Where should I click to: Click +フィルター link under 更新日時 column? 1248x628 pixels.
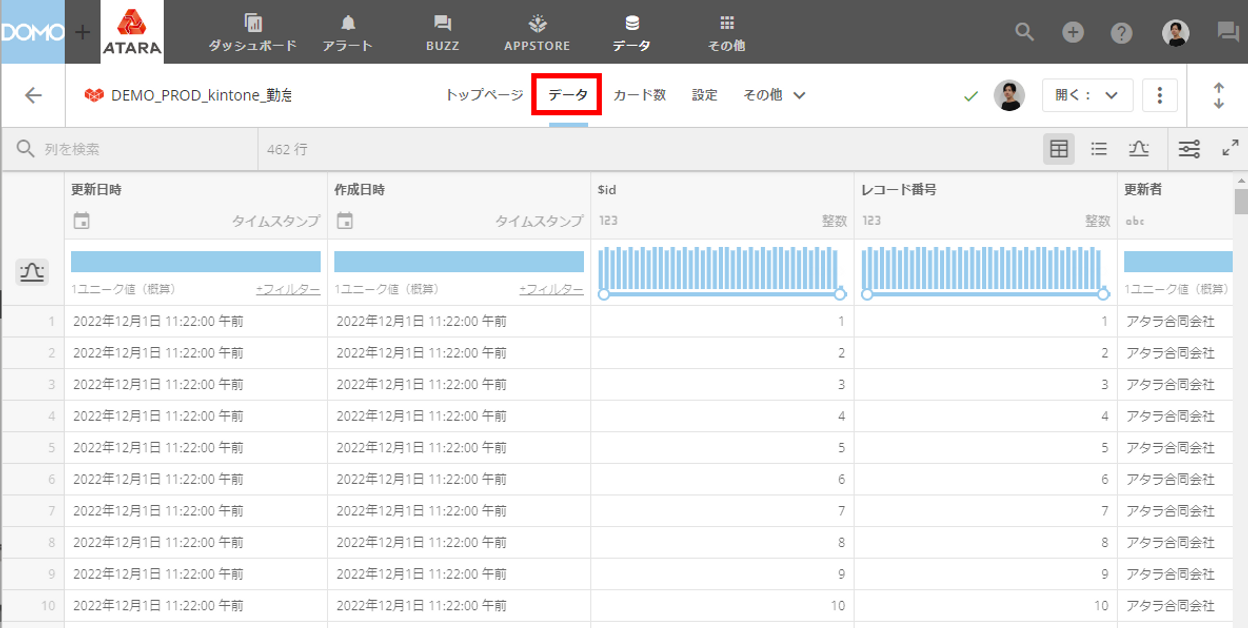pyautogui.click(x=288, y=289)
